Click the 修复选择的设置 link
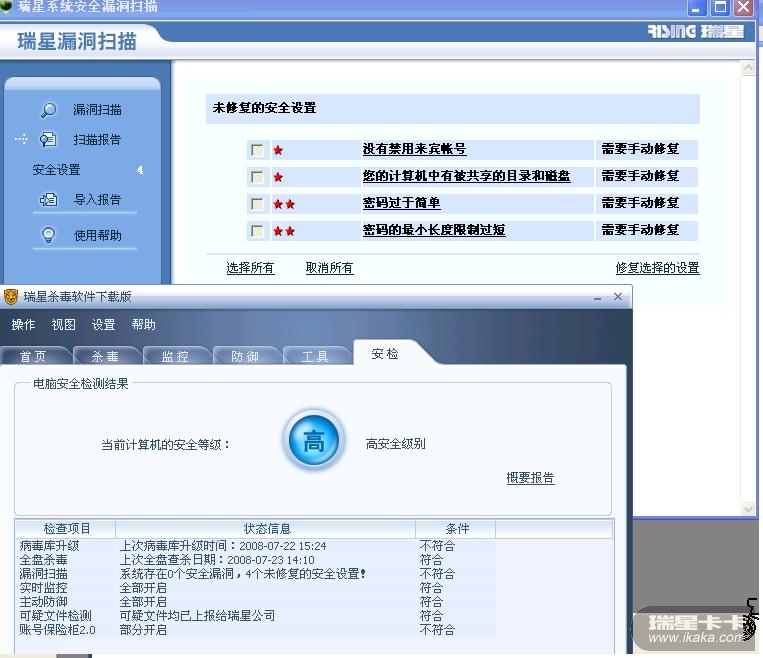 pos(657,268)
